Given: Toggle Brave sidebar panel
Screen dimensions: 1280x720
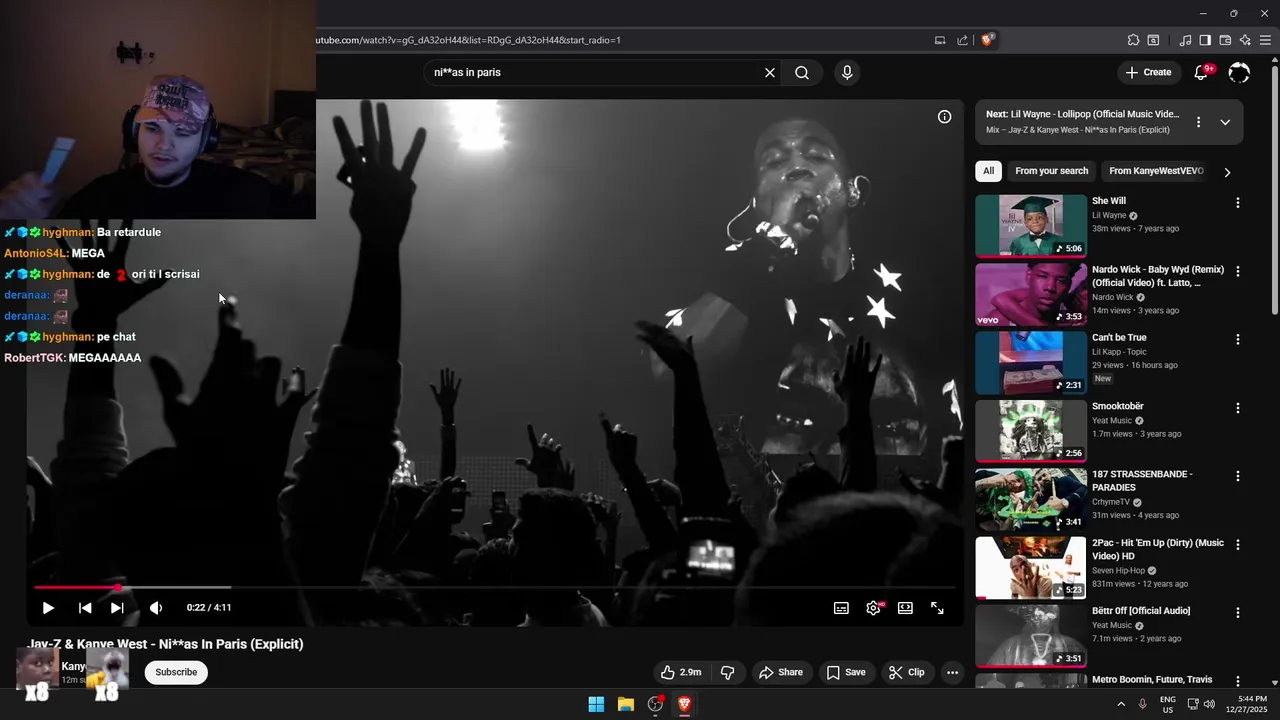Looking at the screenshot, I should (1205, 40).
